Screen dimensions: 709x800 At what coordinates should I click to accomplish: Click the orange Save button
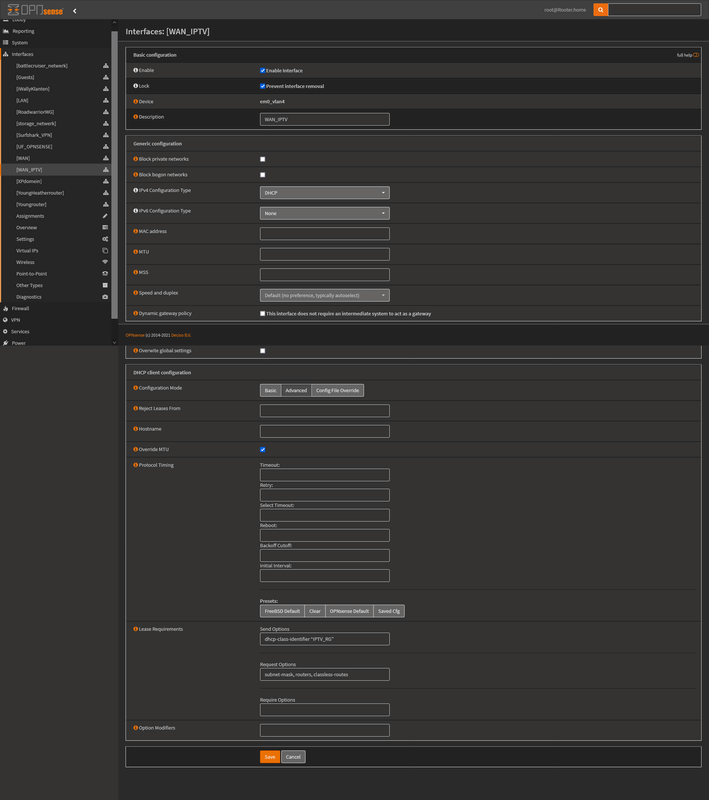point(269,757)
